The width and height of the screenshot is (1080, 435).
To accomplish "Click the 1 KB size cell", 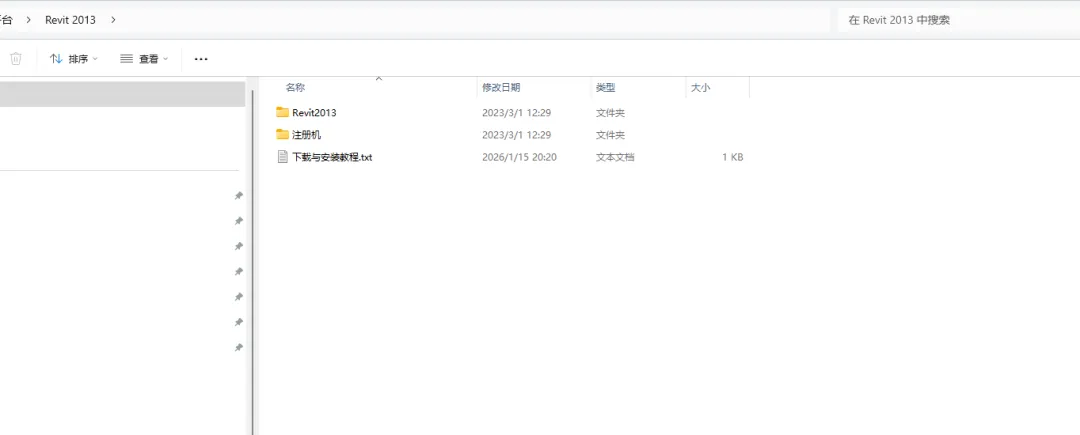I will 733,157.
